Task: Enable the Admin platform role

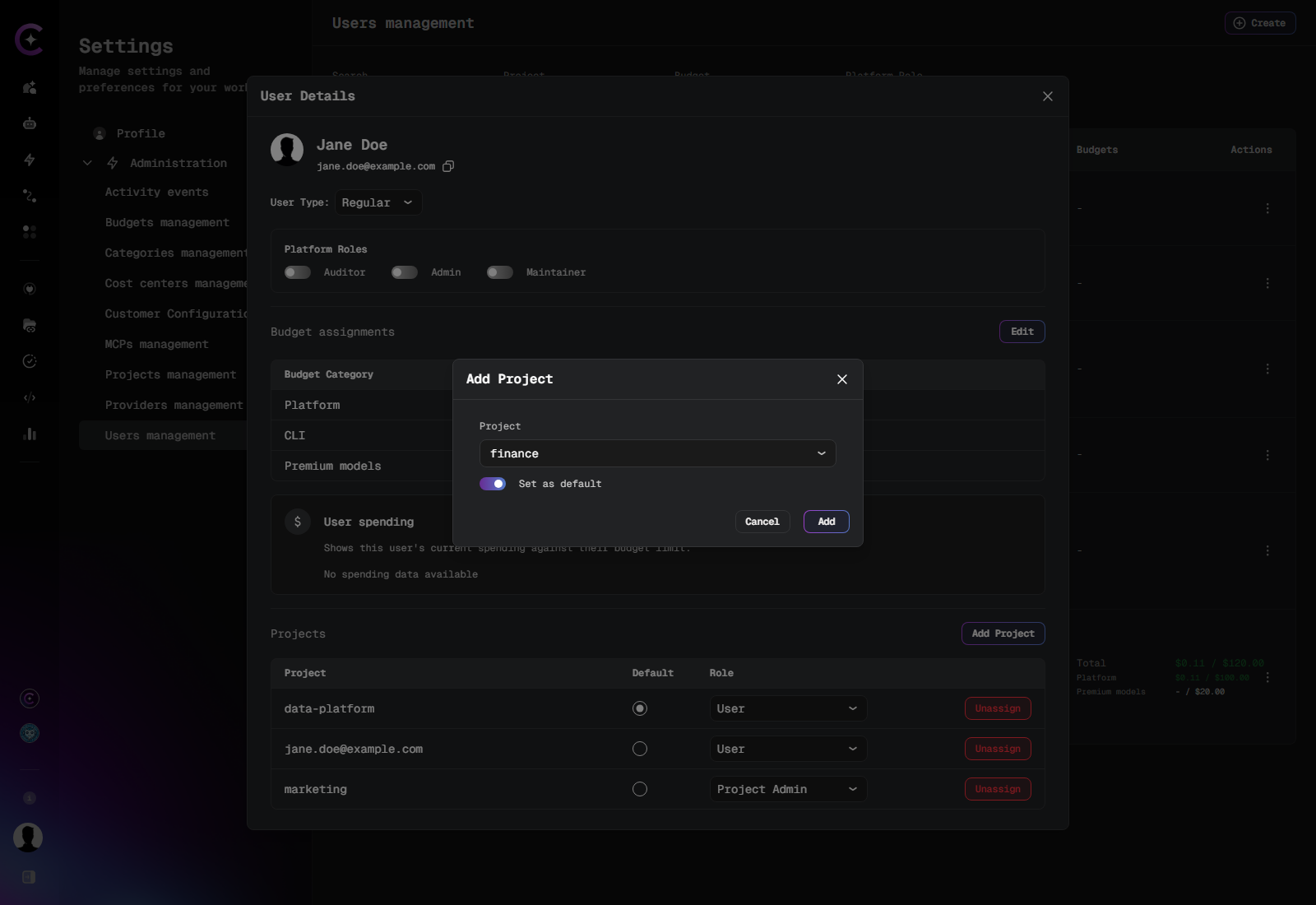Action: point(405,272)
